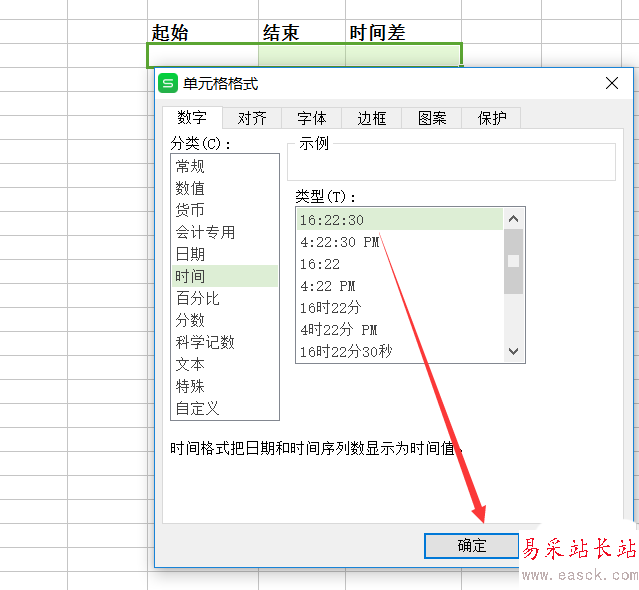Select the 时间 category

pos(225,276)
